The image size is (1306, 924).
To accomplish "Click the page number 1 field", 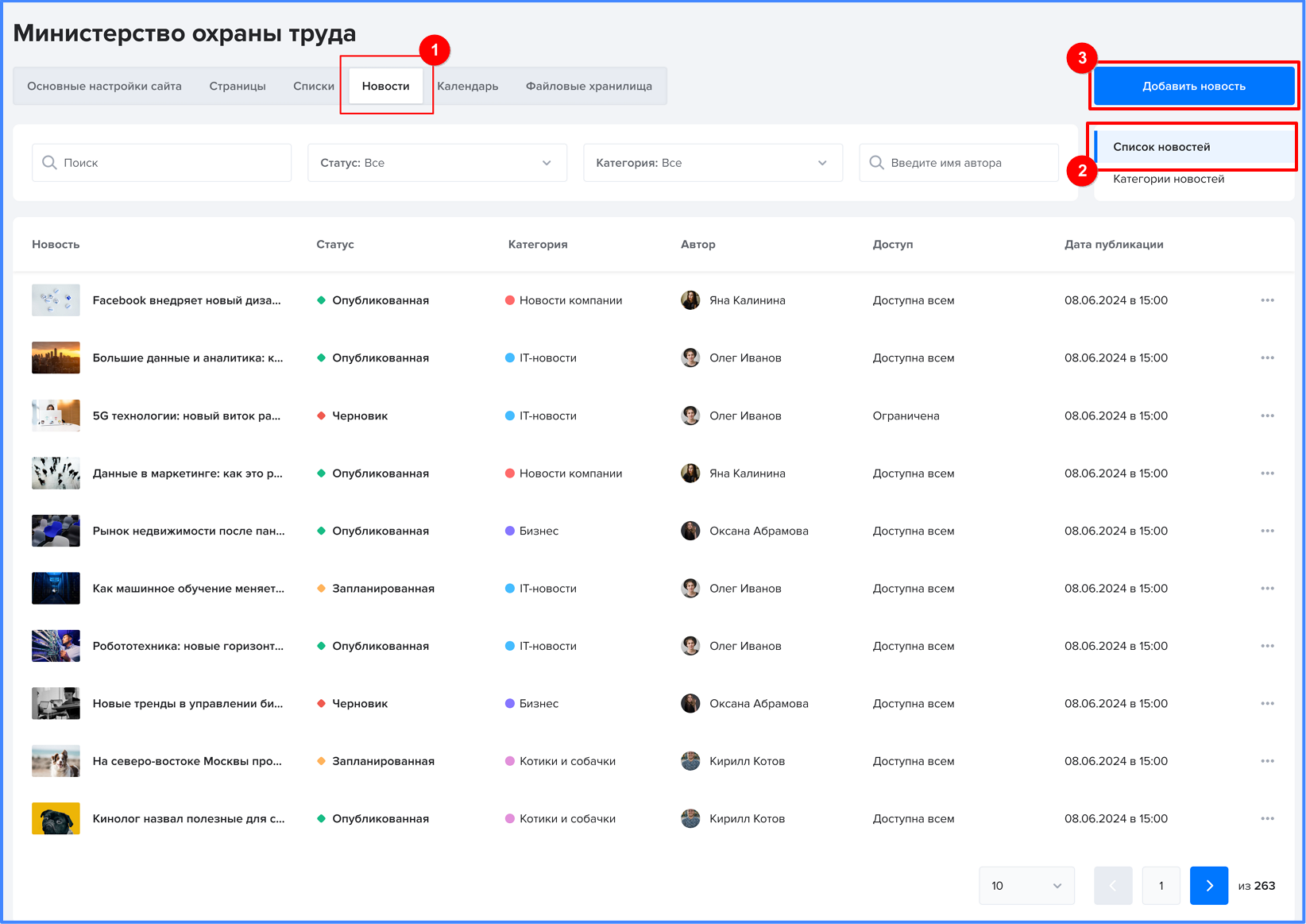I will tap(1161, 886).
